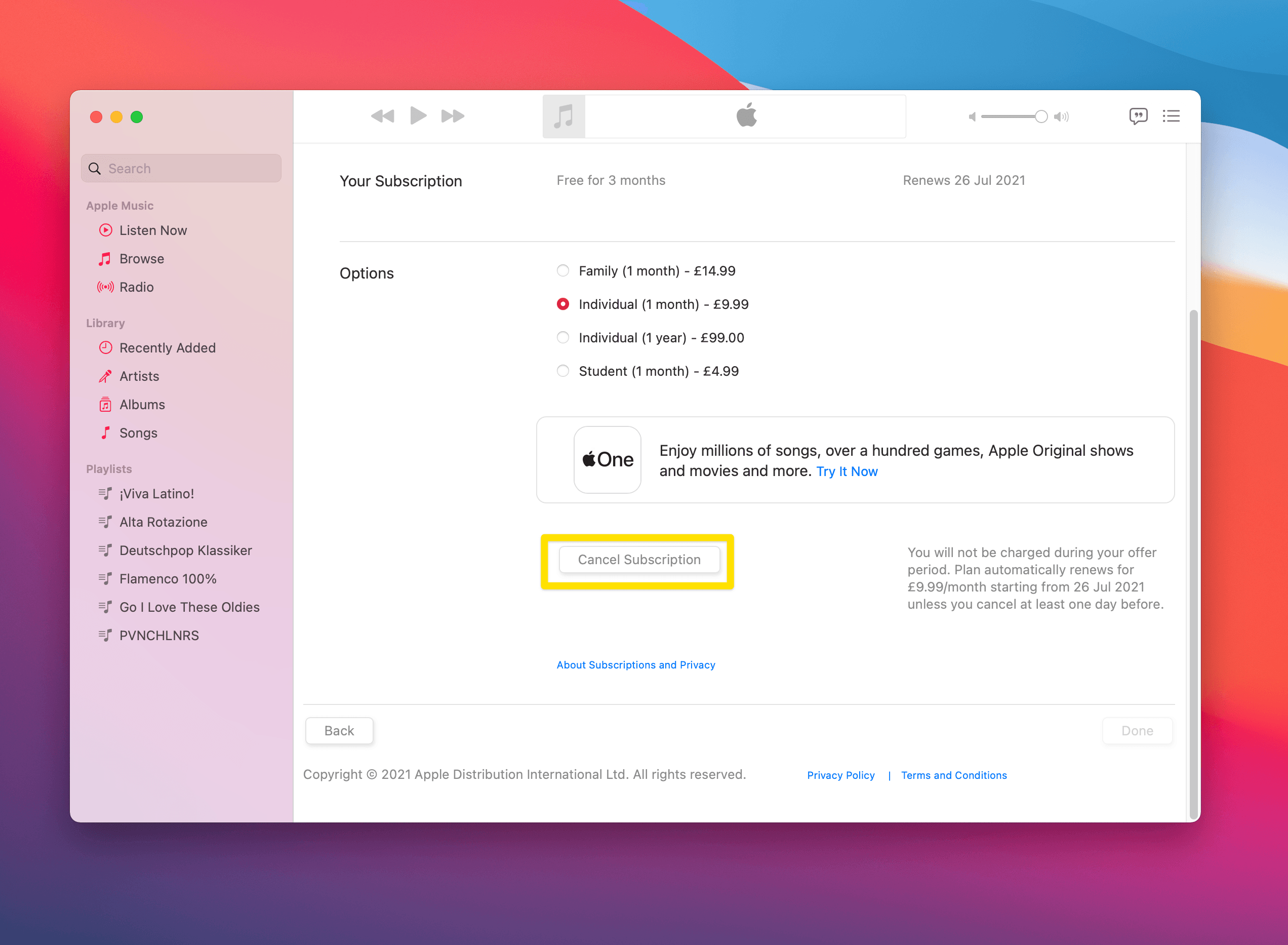Click into the Search field
This screenshot has height=945, width=1288.
[181, 168]
